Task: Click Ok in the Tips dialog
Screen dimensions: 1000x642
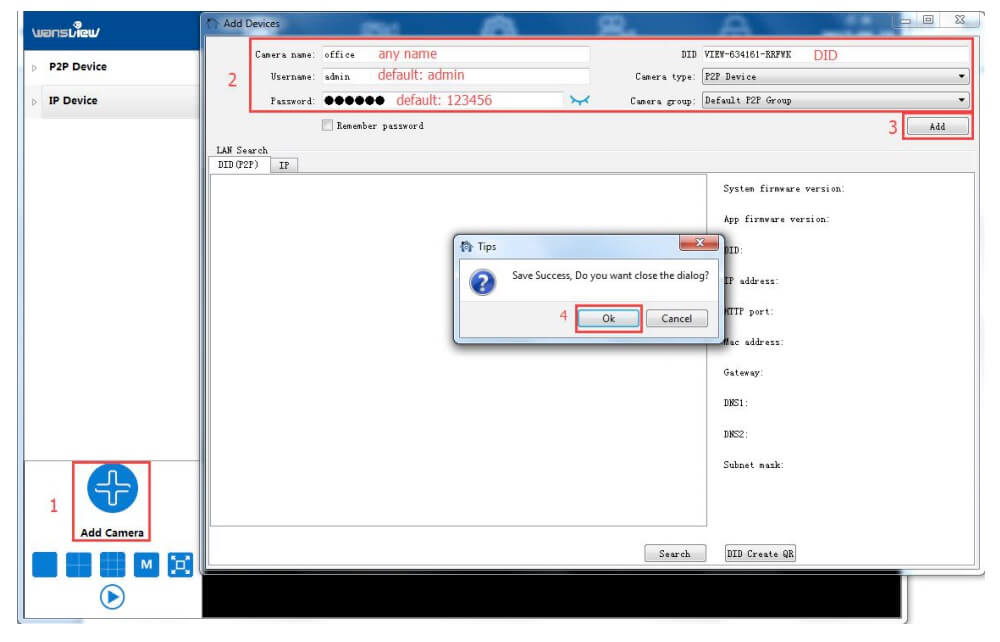Action: pyautogui.click(x=608, y=318)
